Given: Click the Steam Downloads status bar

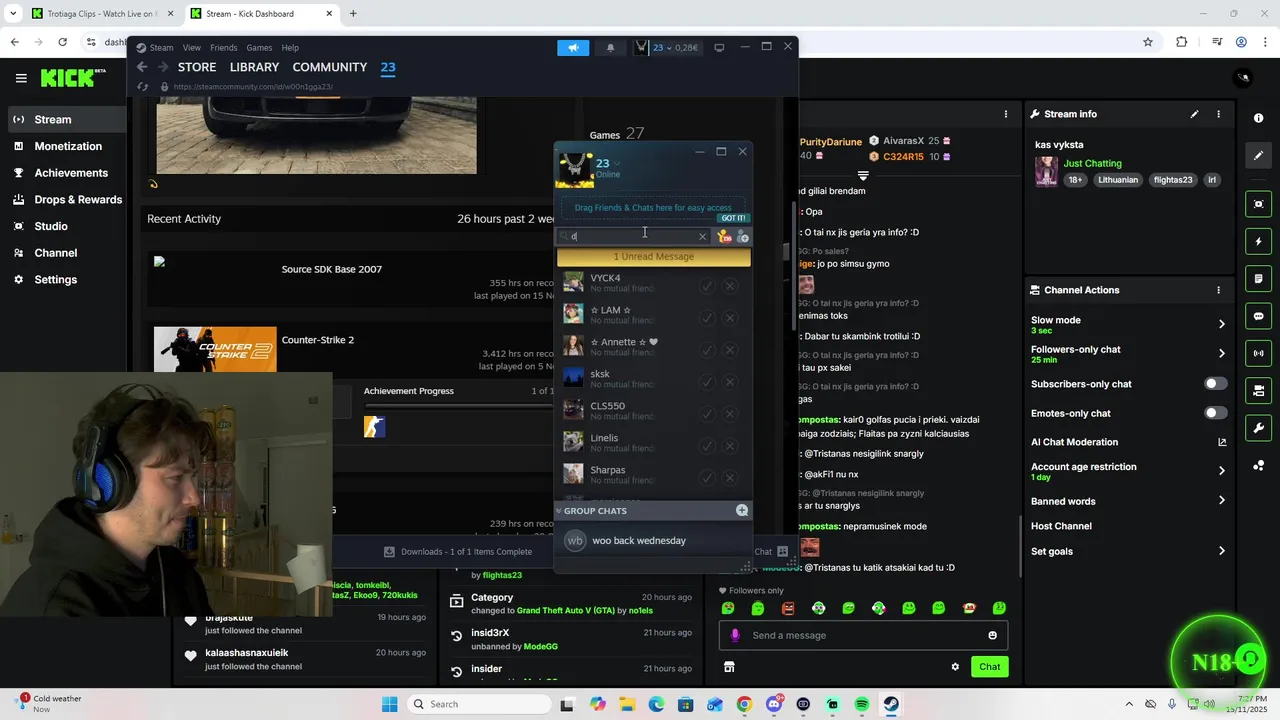Looking at the screenshot, I should pyautogui.click(x=458, y=551).
